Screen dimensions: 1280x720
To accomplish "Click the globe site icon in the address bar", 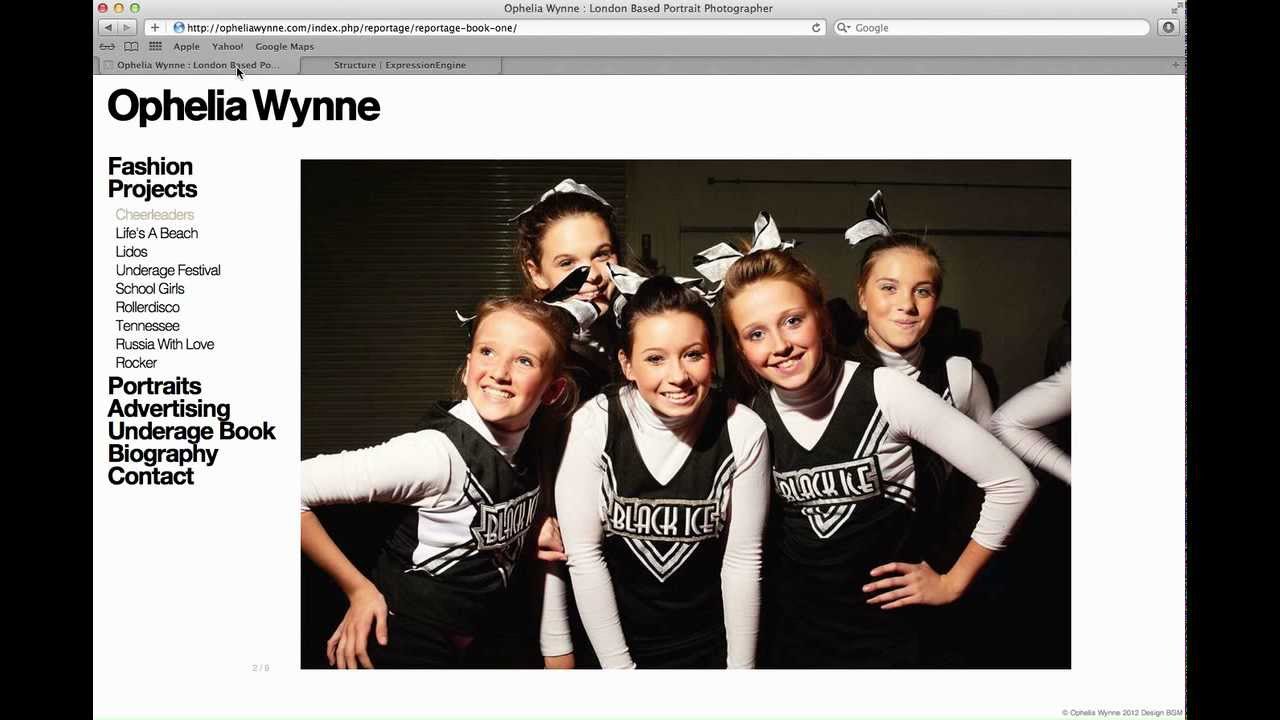I will pos(179,28).
